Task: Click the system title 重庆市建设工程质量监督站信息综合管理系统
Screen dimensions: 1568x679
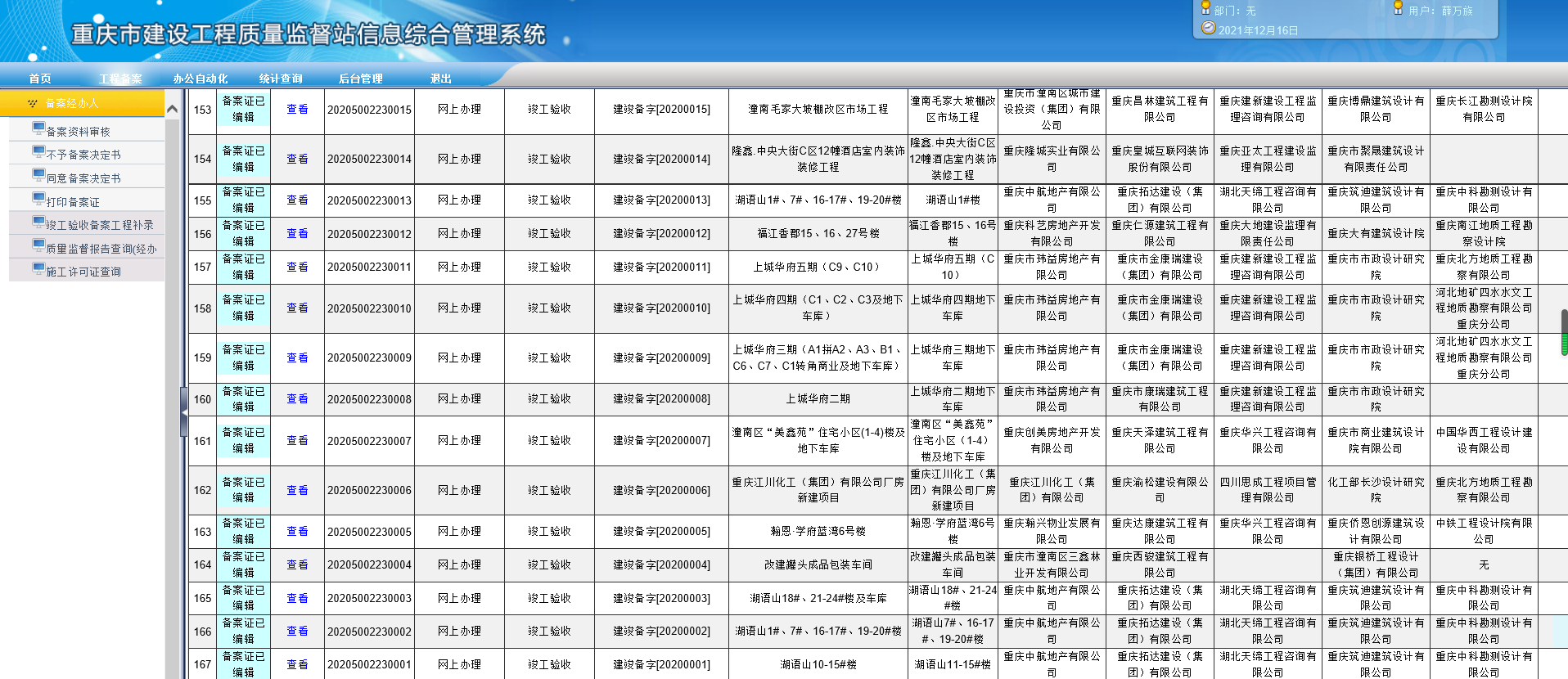Action: click(309, 34)
